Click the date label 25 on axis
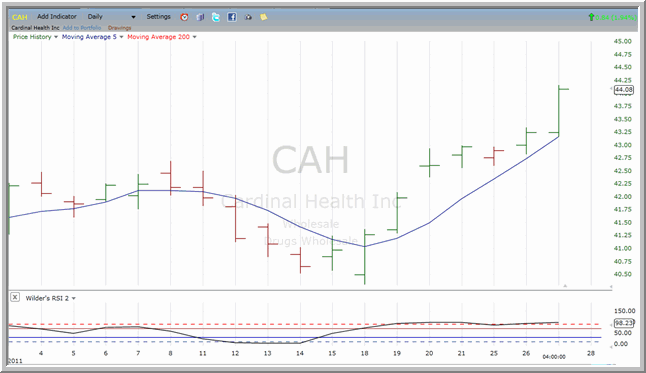 tap(494, 353)
